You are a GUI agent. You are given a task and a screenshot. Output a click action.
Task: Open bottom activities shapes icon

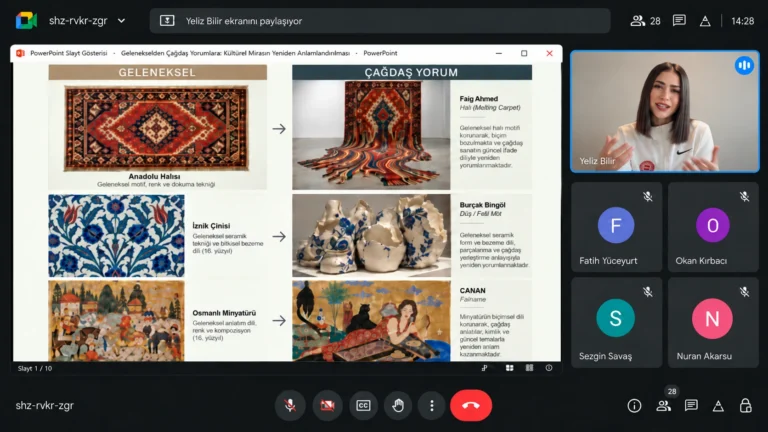coord(718,406)
